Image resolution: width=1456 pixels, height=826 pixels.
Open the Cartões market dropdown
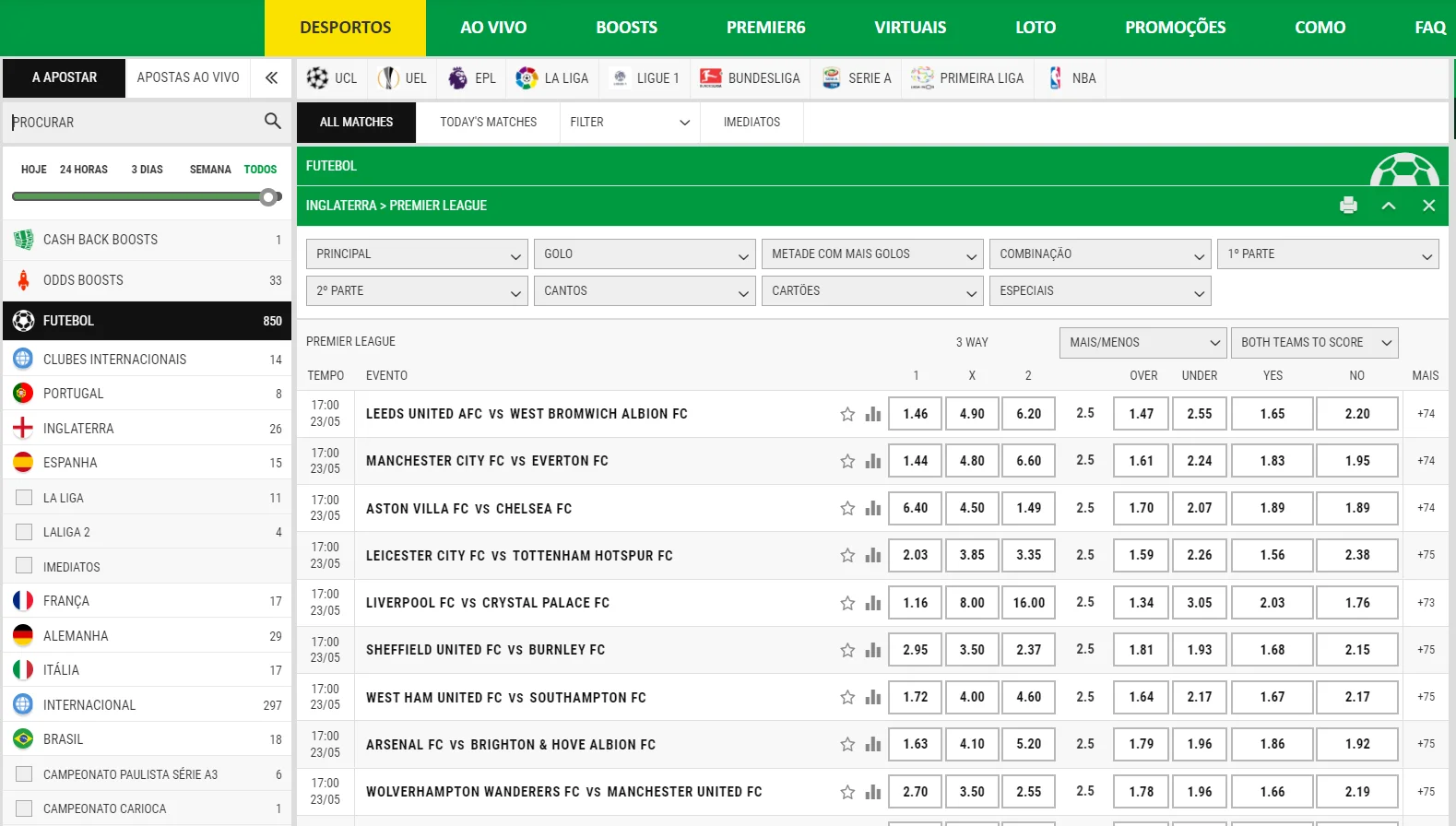[872, 291]
